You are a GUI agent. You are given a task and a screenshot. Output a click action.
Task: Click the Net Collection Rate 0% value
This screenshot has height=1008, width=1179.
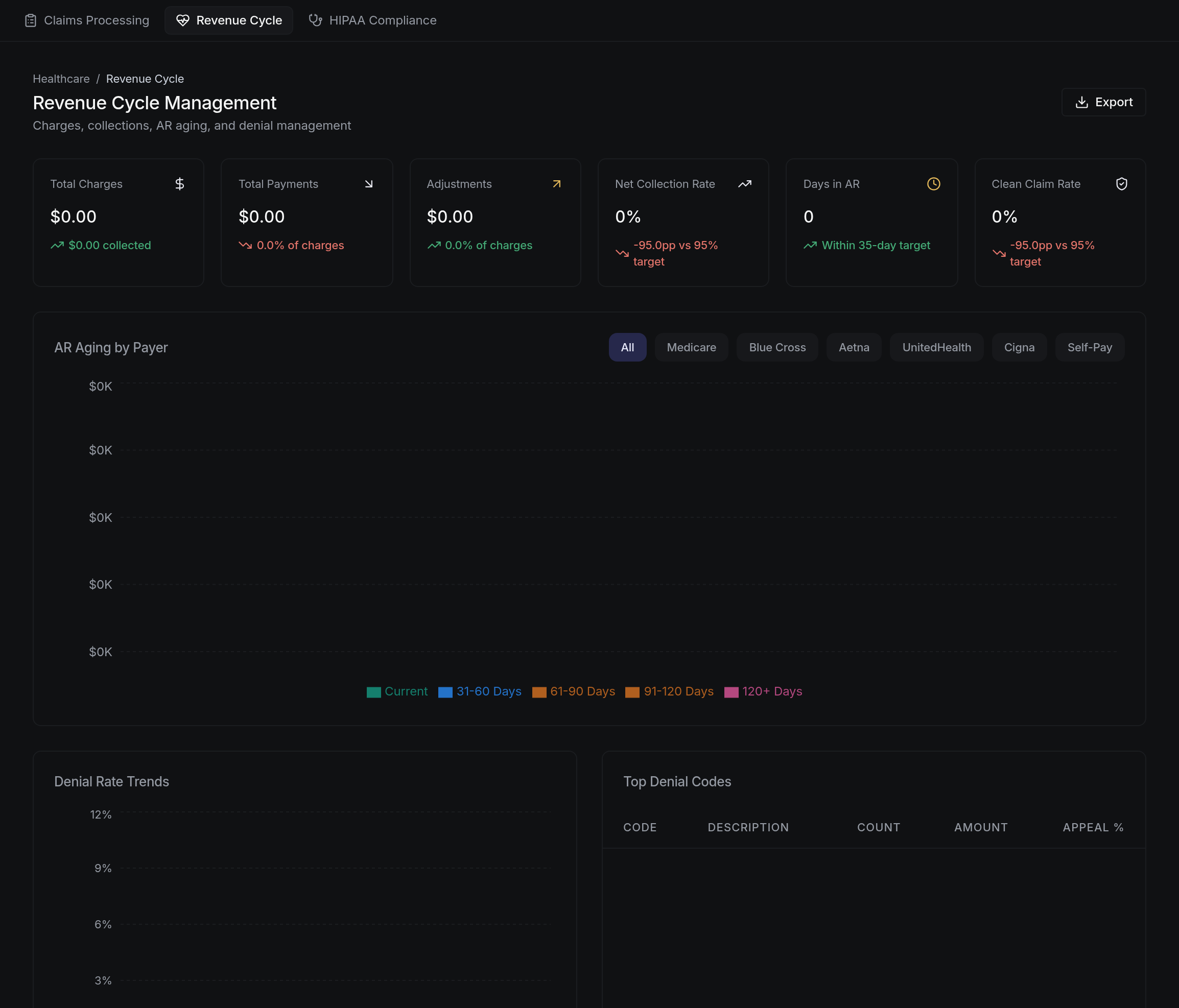point(628,216)
